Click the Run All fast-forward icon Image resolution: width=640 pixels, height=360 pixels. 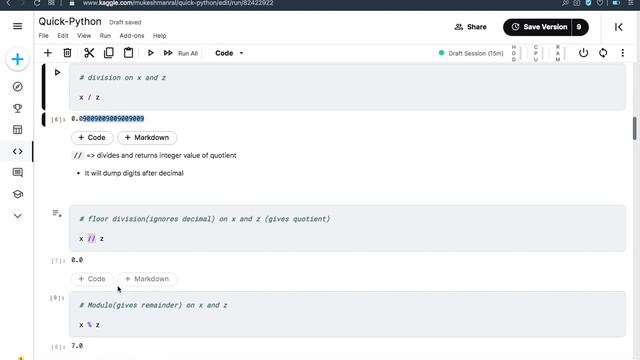pos(168,53)
